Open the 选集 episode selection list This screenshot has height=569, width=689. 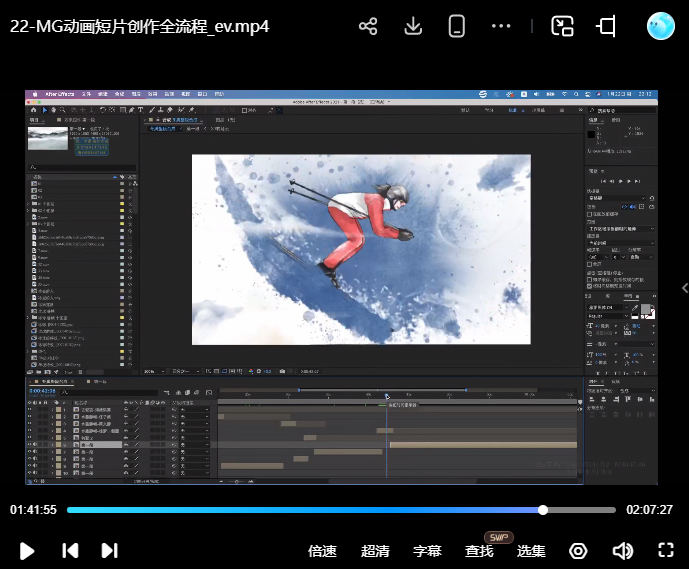coord(531,551)
